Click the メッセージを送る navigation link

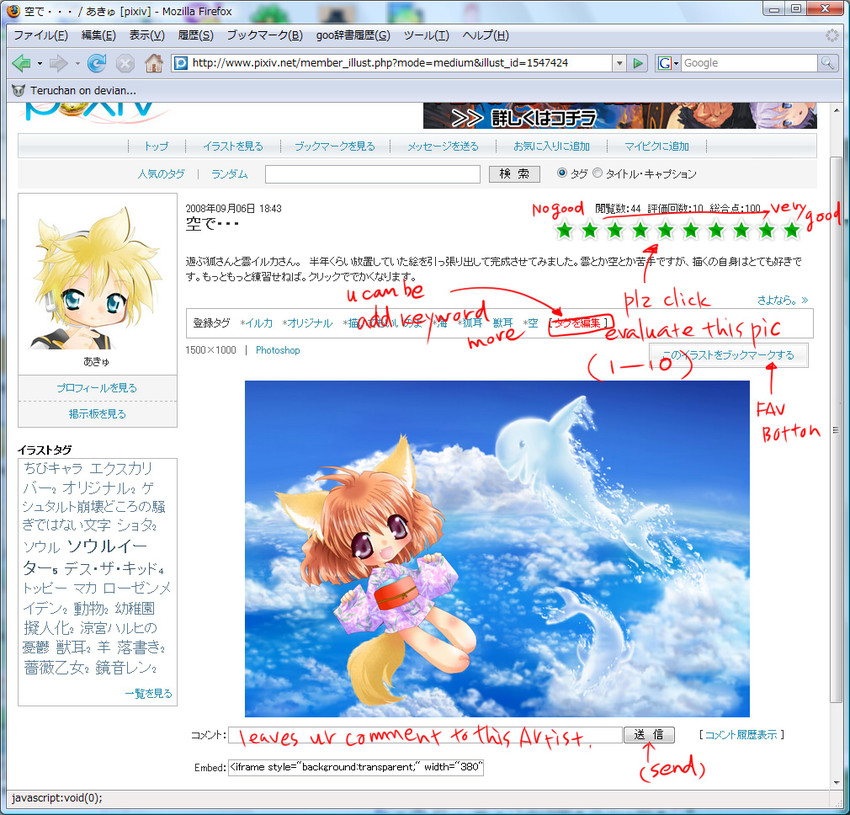443,146
